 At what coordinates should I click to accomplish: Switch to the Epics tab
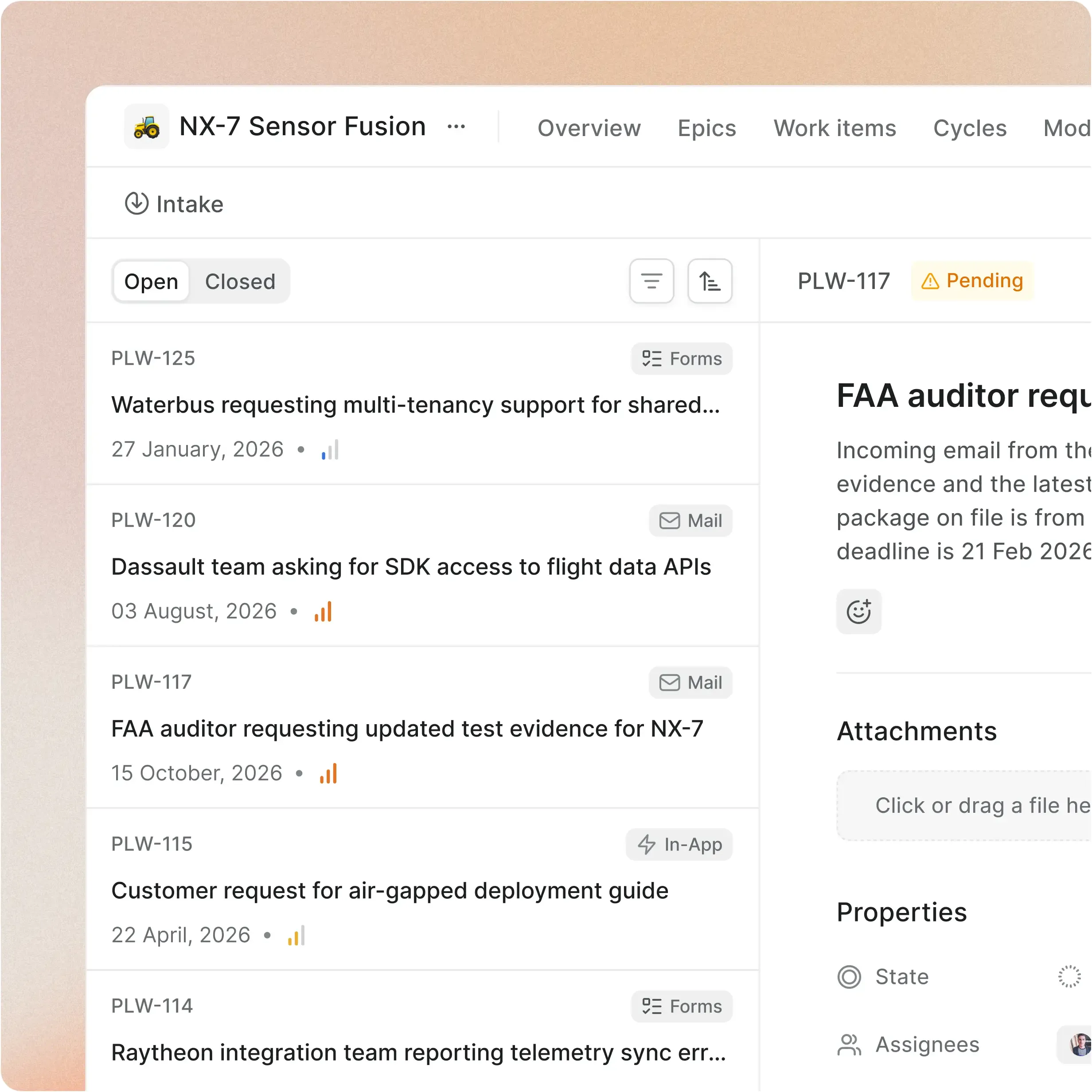click(x=706, y=128)
